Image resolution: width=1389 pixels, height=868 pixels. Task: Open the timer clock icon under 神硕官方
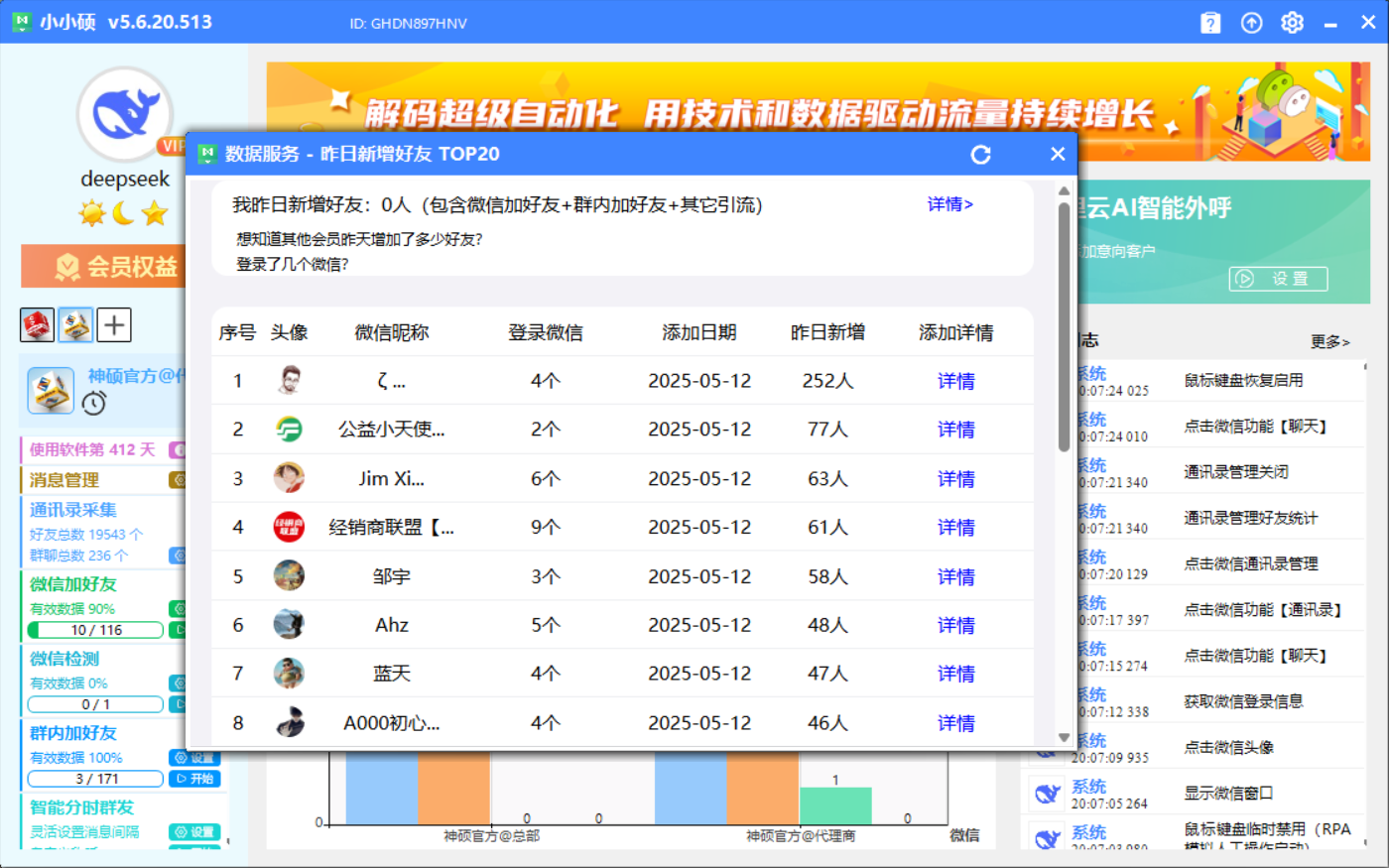[94, 403]
